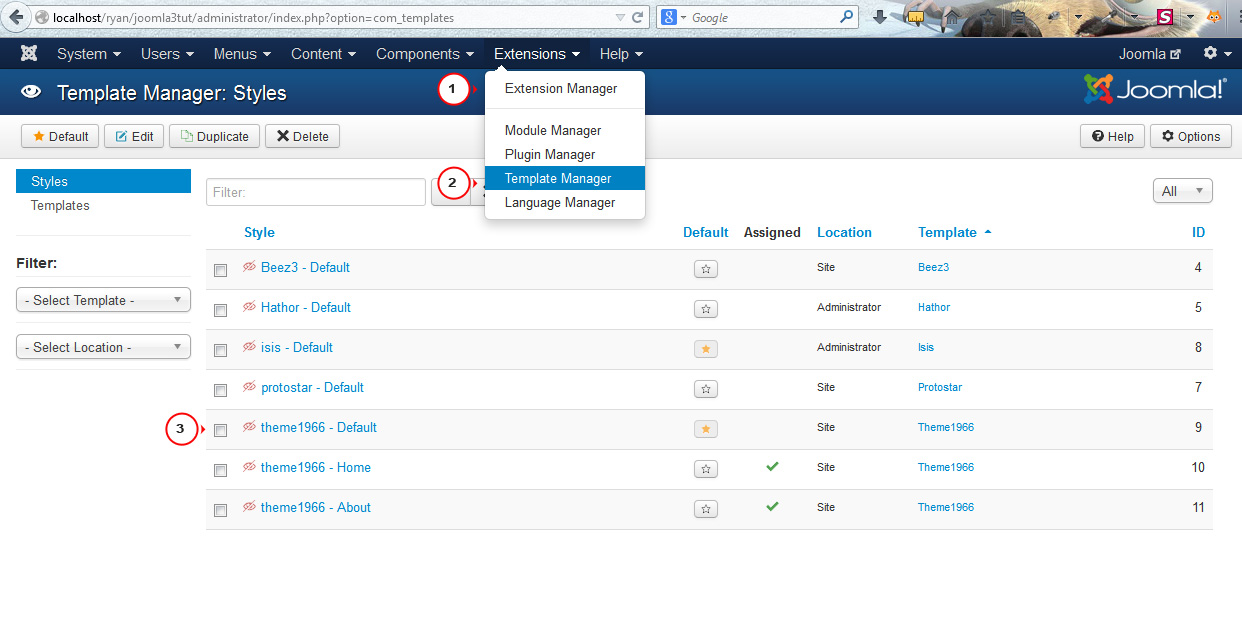Set theme1966 - Default as default via star icon
Screen dimensions: 1242x618
pyautogui.click(x=706, y=428)
